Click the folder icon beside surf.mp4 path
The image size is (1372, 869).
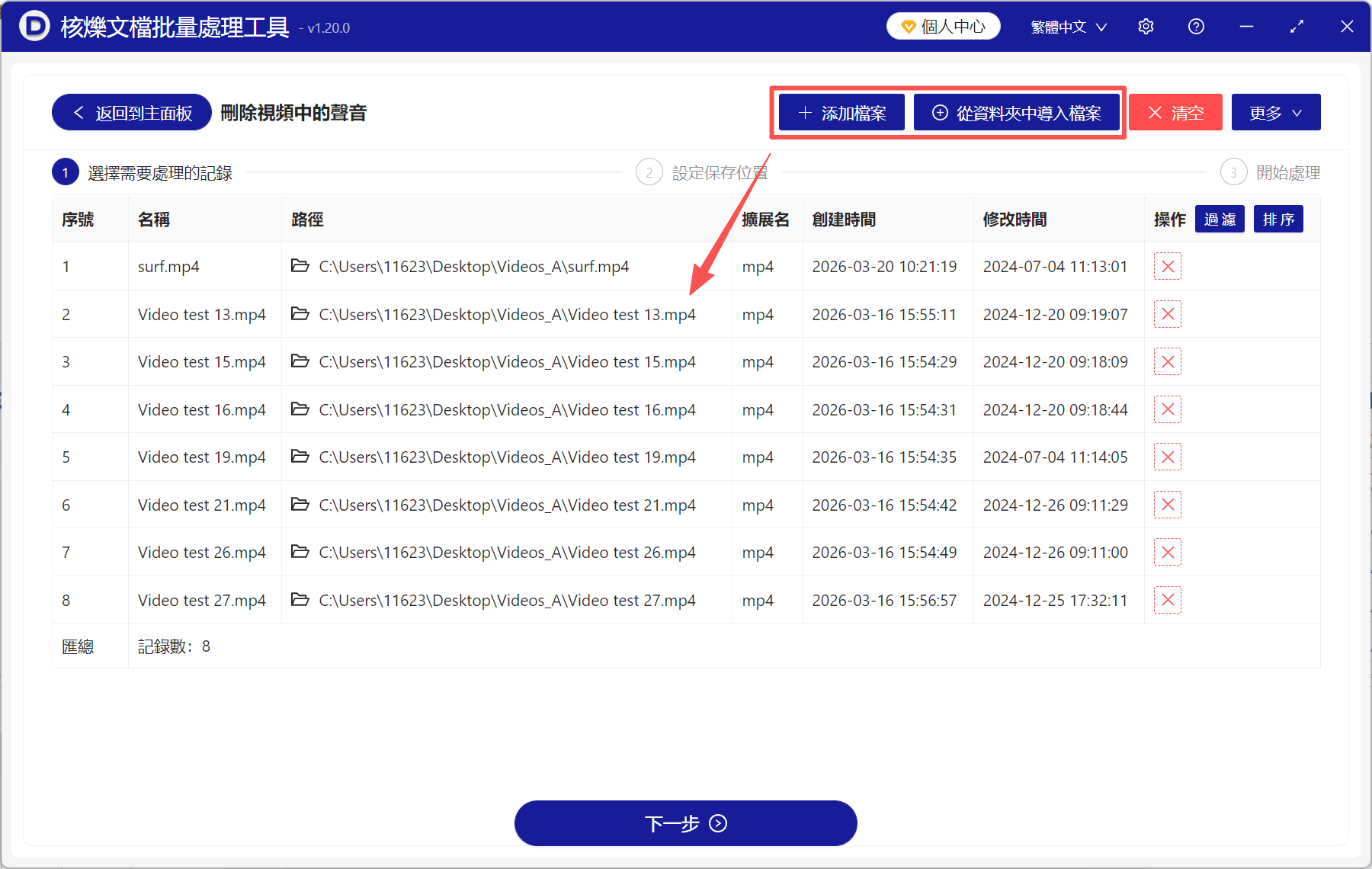(x=300, y=266)
